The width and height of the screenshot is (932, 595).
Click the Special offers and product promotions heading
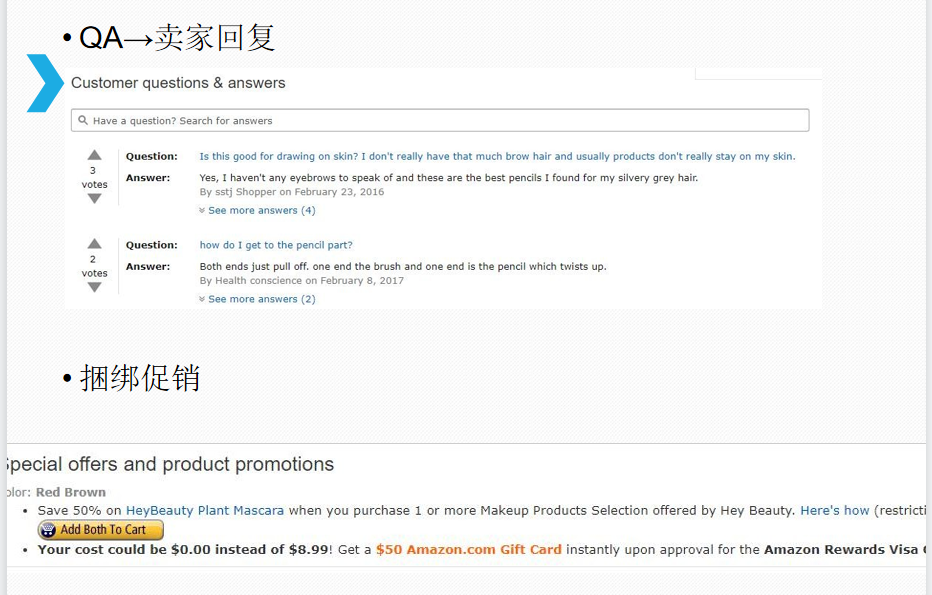pyautogui.click(x=170, y=464)
